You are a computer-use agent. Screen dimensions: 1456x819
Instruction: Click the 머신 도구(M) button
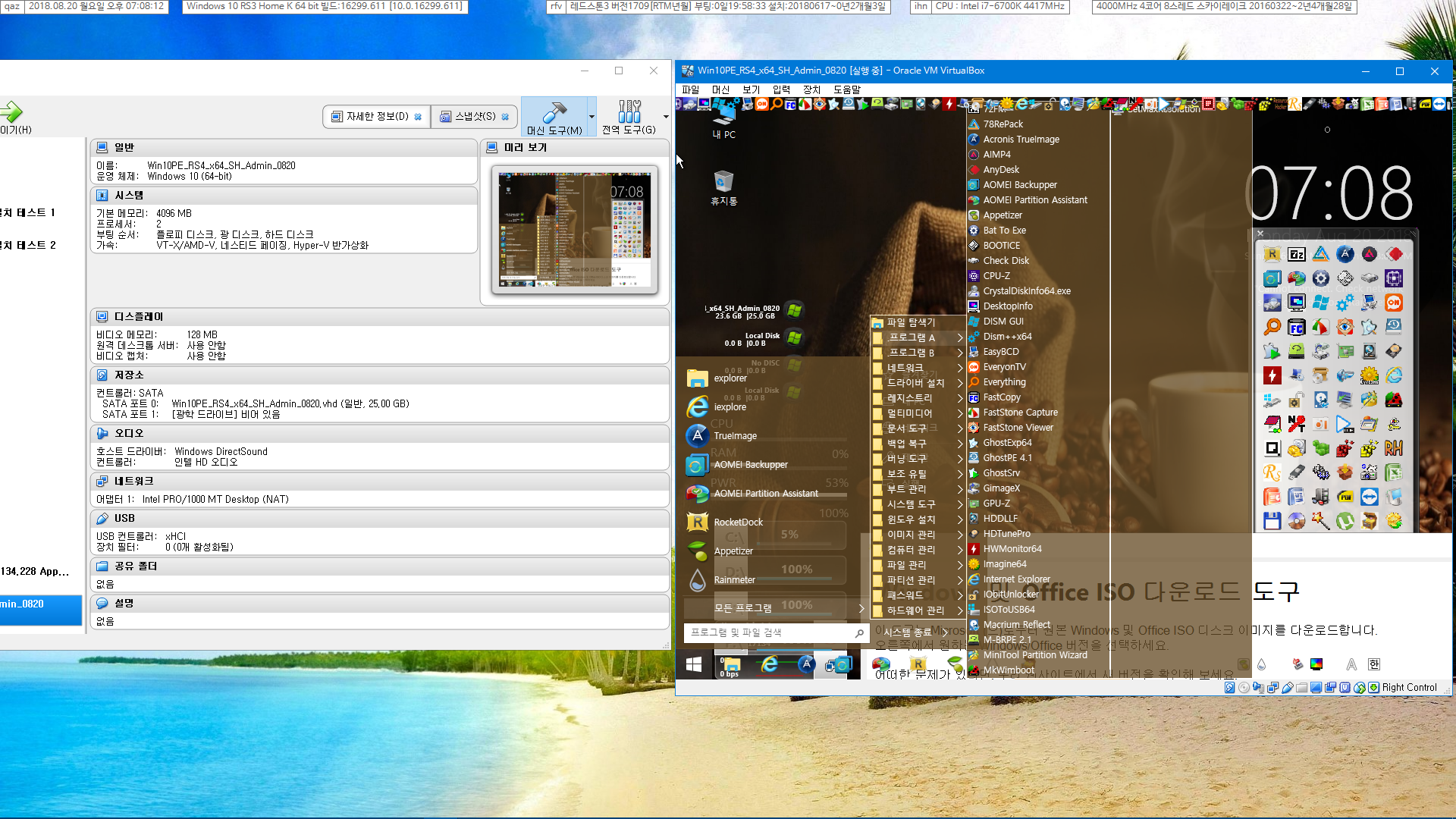(x=554, y=117)
